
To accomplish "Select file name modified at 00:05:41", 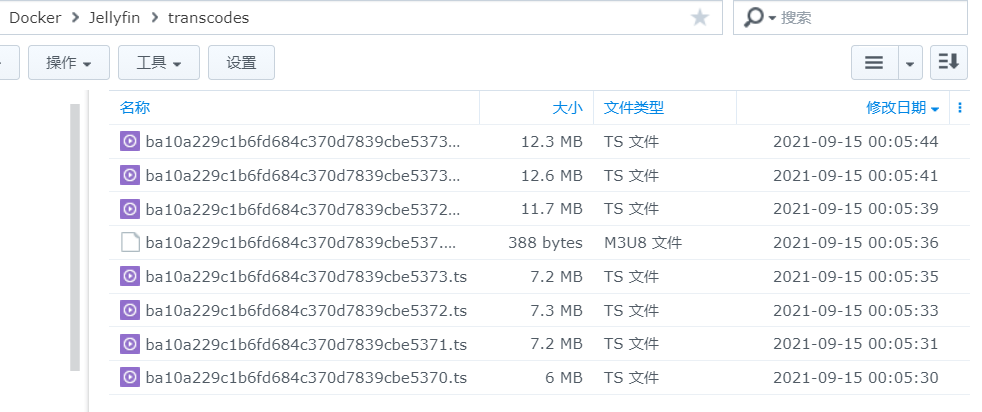I will click(302, 175).
